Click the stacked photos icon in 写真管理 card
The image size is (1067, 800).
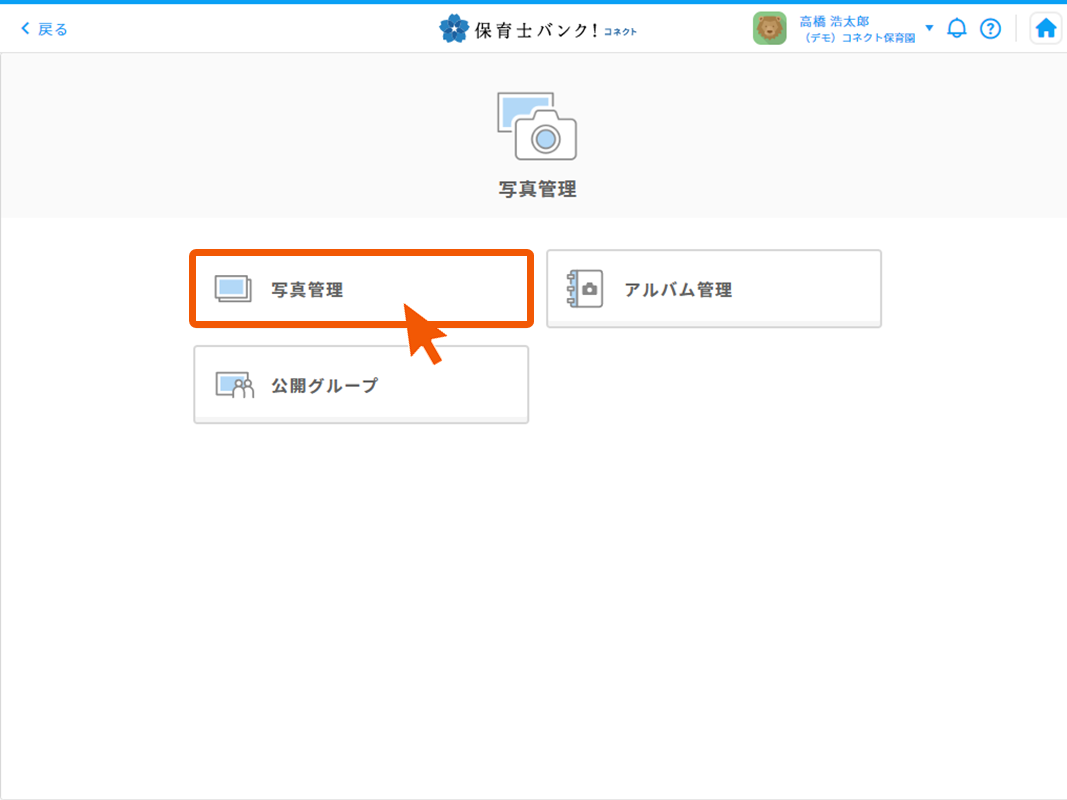coord(233,289)
